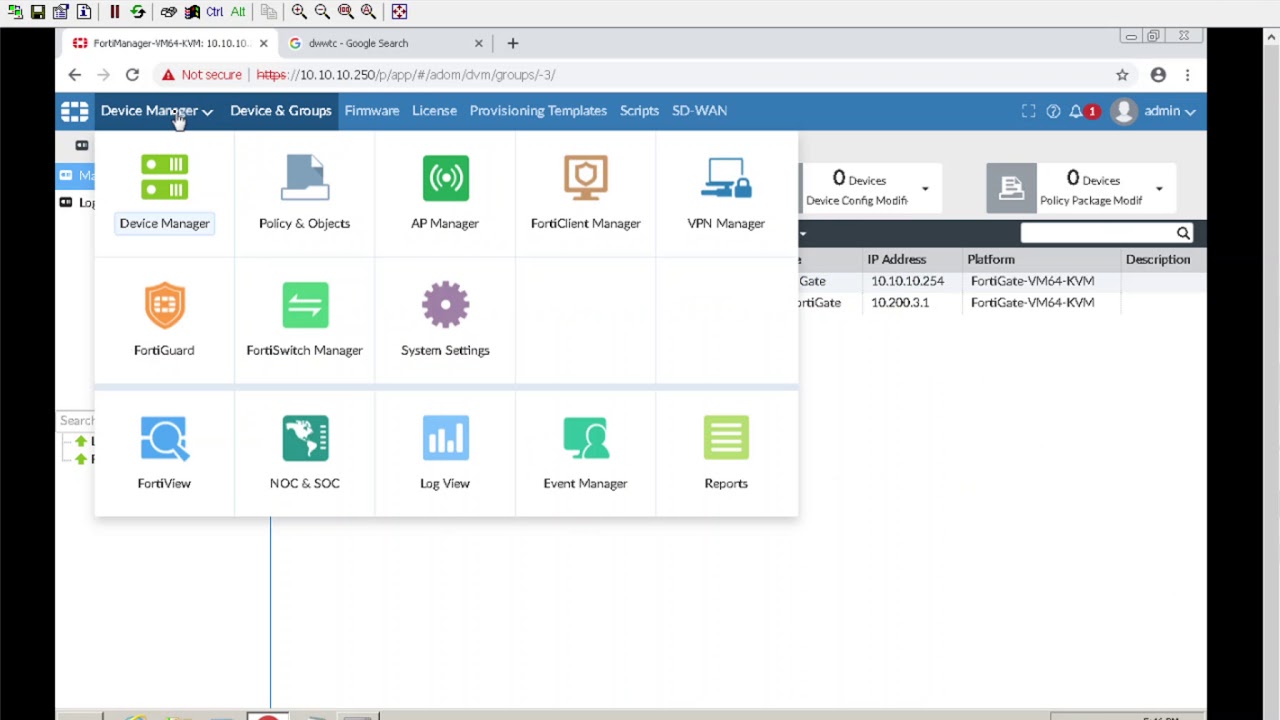Toggle full screen mode icon
Viewport: 1280px width, 720px height.
click(1028, 111)
